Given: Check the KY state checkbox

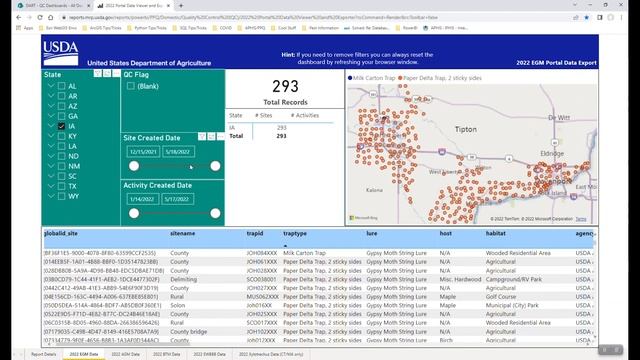Looking at the screenshot, I should point(61,136).
